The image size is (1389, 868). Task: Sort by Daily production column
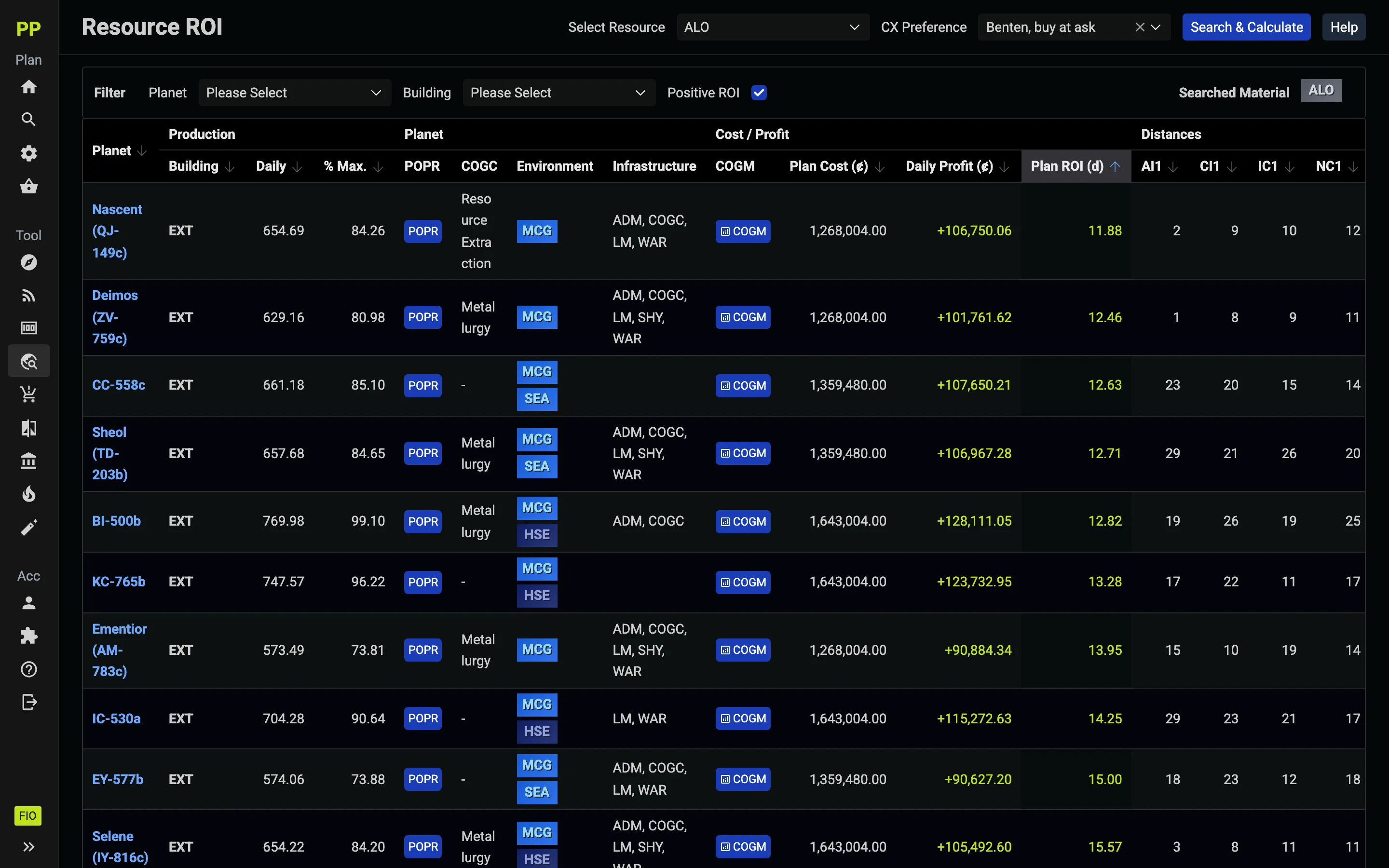point(297,166)
